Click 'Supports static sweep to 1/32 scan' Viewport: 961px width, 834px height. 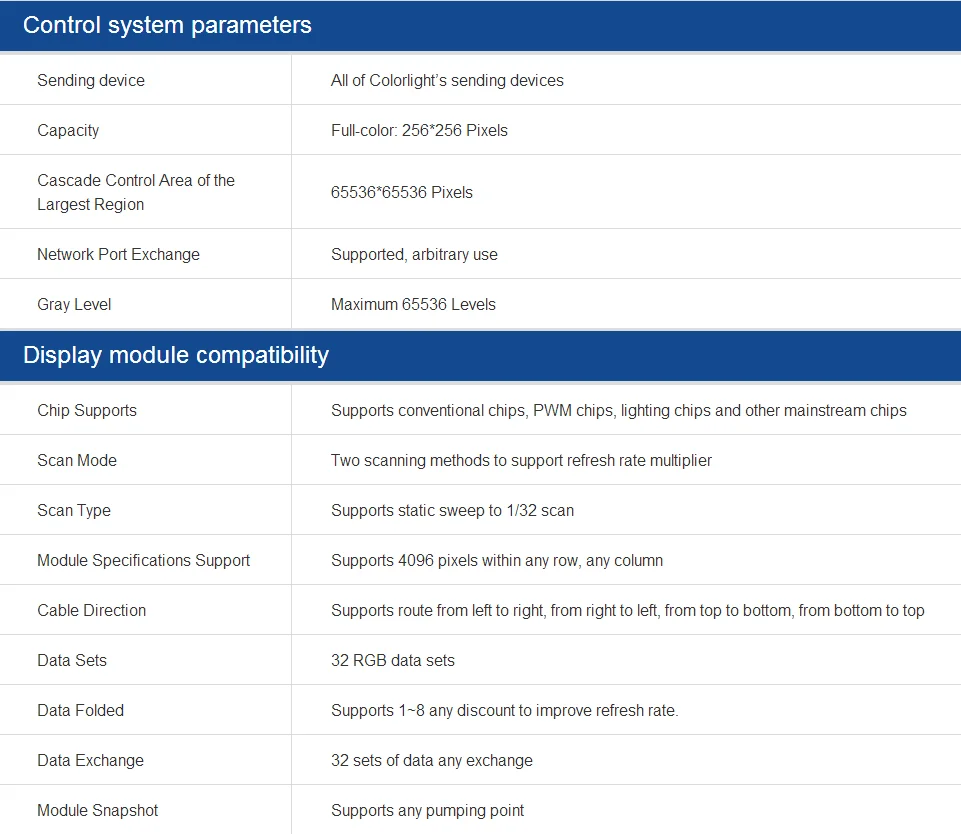coord(452,510)
